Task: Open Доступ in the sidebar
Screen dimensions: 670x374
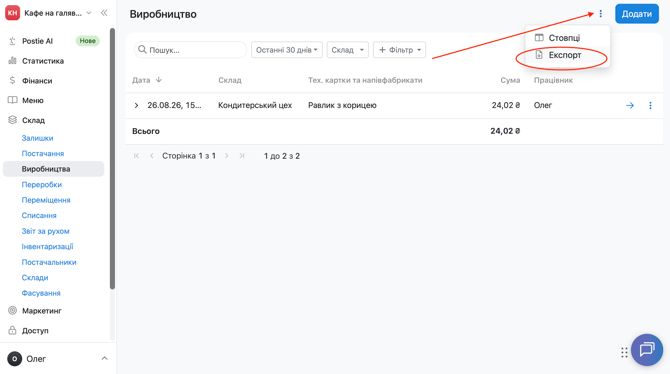Action: (x=35, y=330)
